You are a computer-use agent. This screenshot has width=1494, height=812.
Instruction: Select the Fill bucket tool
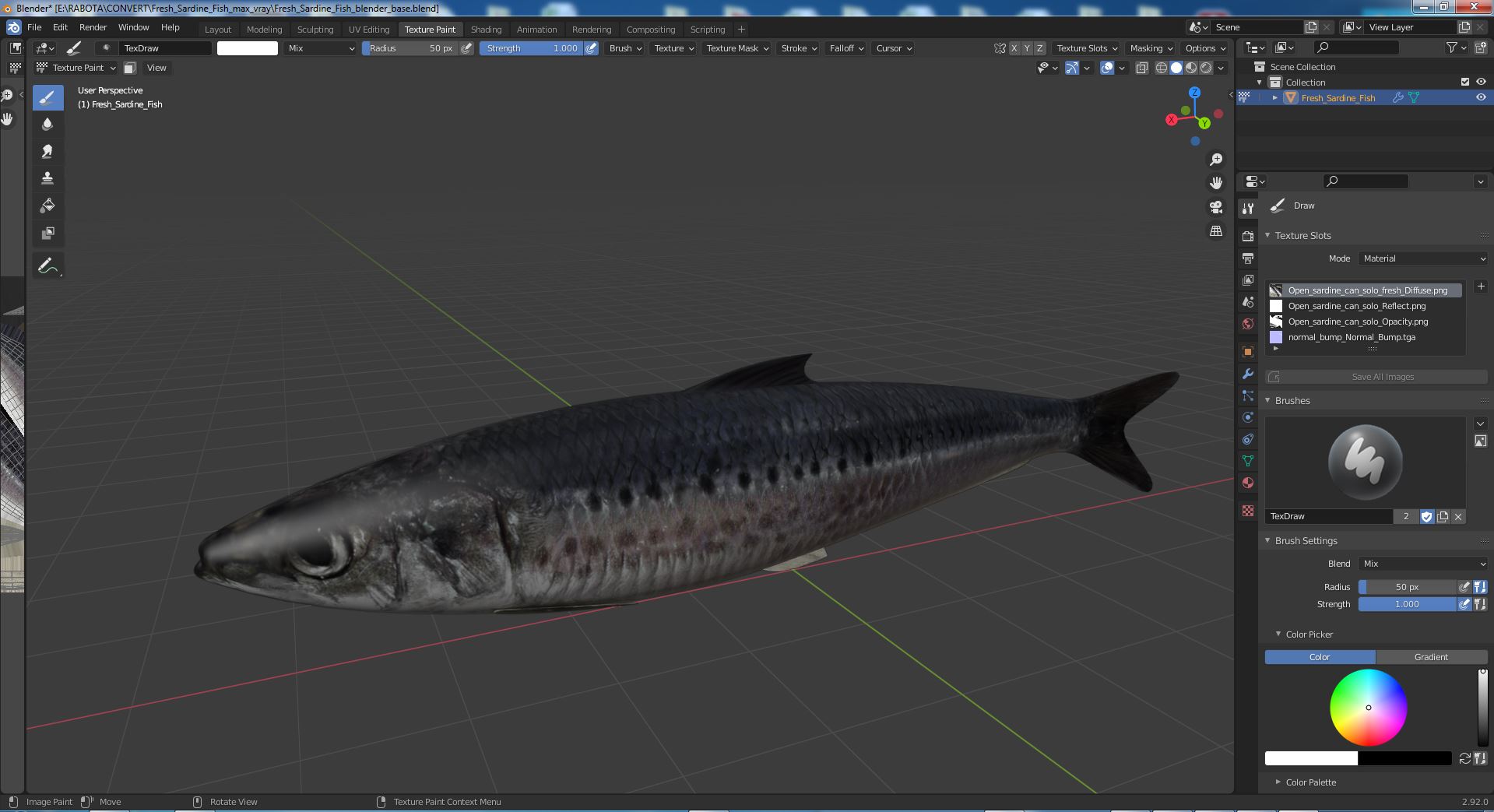coord(47,206)
